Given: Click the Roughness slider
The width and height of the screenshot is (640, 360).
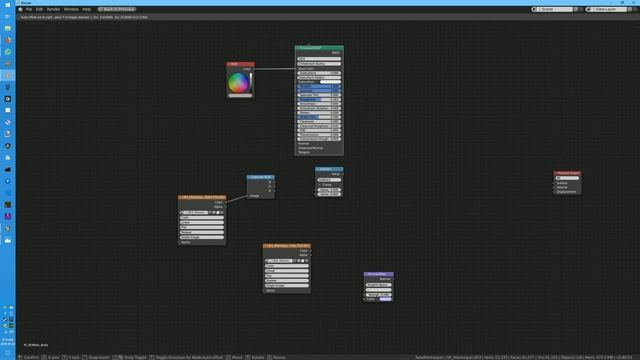Looking at the screenshot, I should pos(319,100).
